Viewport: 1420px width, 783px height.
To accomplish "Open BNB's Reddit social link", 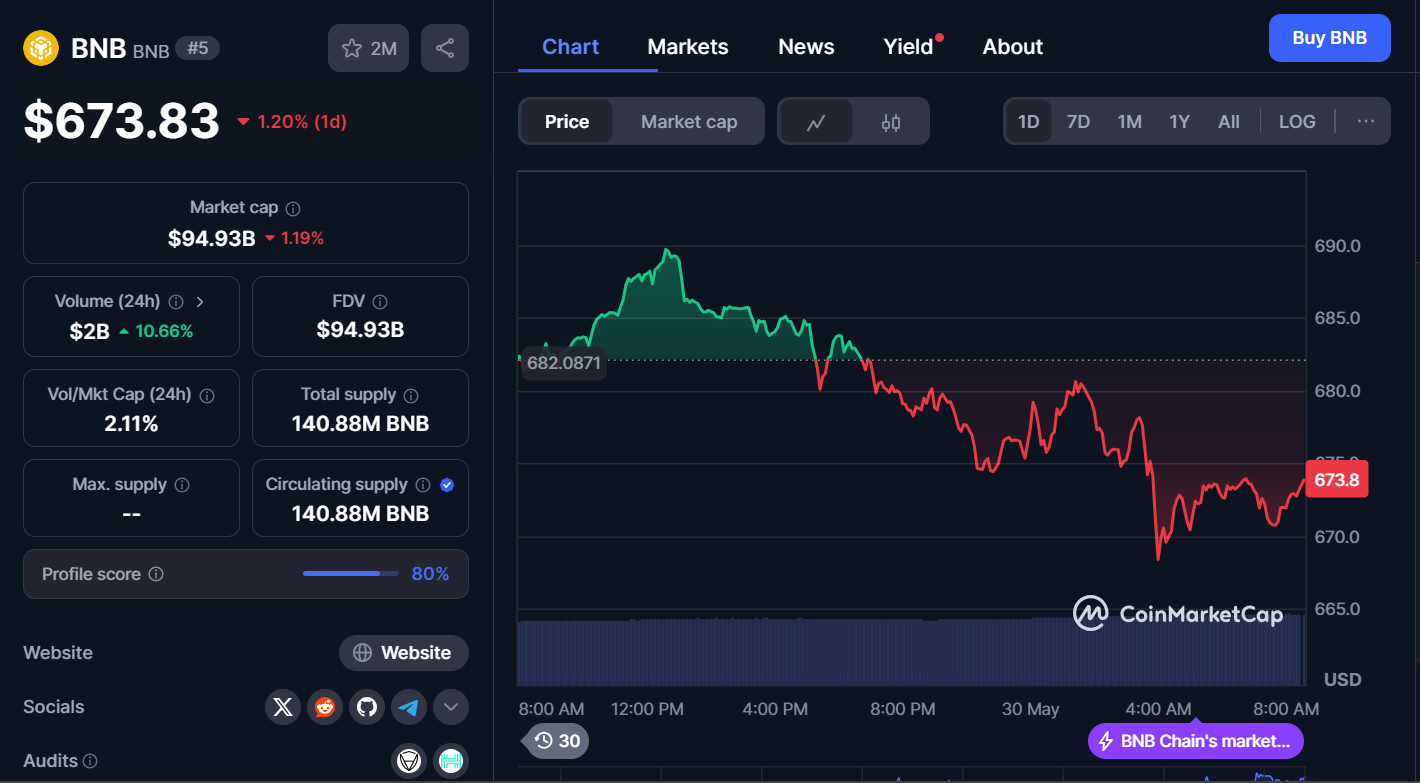I will pos(325,707).
